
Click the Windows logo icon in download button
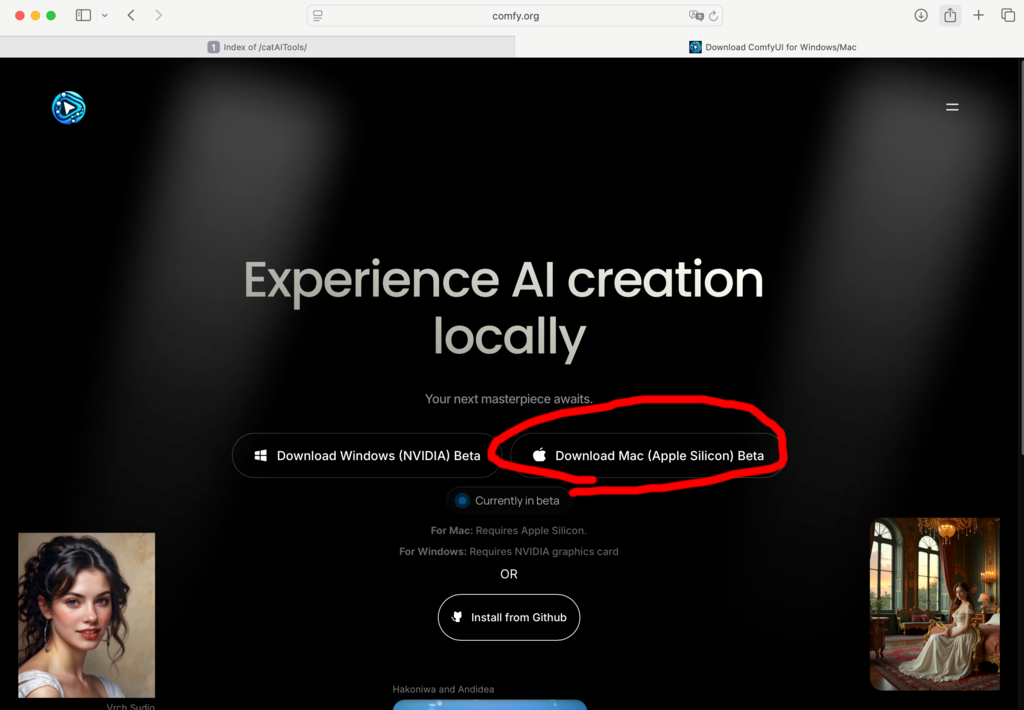[x=261, y=456]
